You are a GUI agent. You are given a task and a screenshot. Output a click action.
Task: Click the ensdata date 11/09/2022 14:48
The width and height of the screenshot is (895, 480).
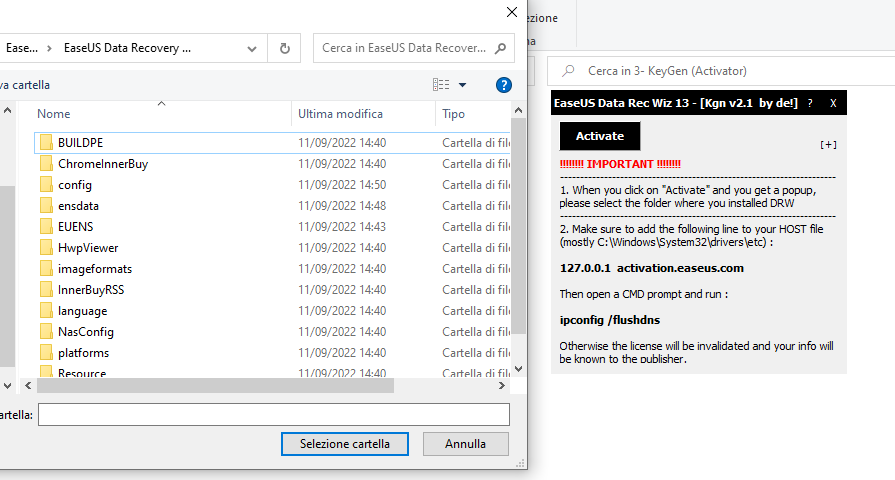click(342, 205)
